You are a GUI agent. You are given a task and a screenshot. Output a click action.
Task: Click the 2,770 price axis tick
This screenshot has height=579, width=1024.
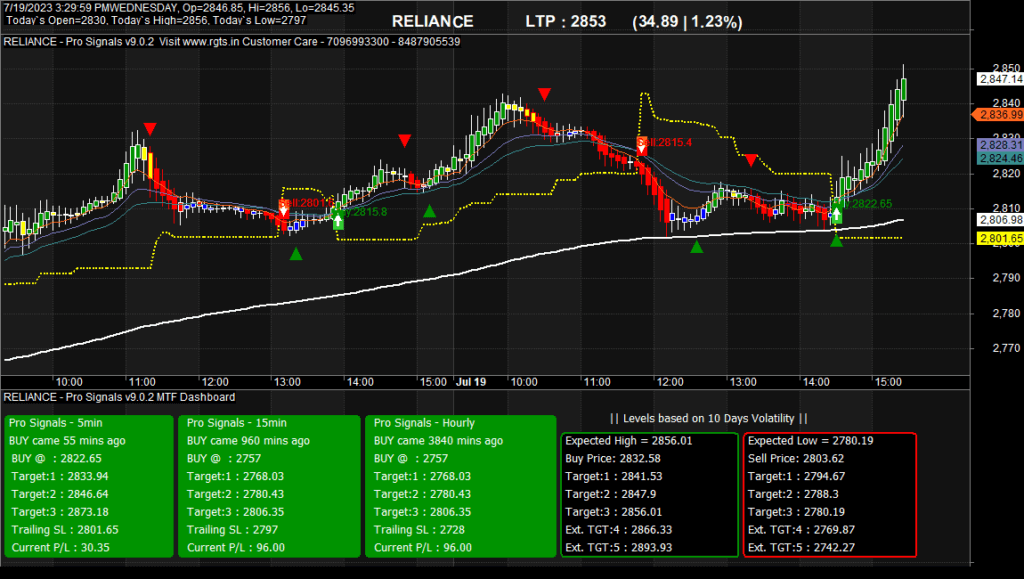[x=1006, y=349]
